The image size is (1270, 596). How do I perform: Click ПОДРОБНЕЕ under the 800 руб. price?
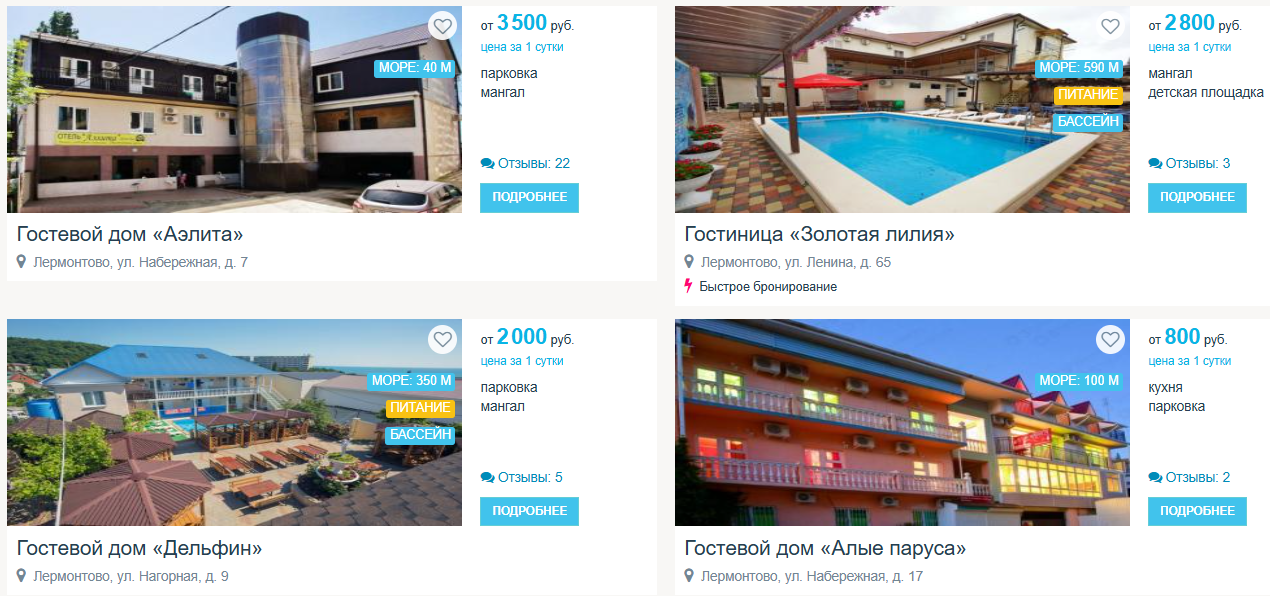pyautogui.click(x=1197, y=511)
